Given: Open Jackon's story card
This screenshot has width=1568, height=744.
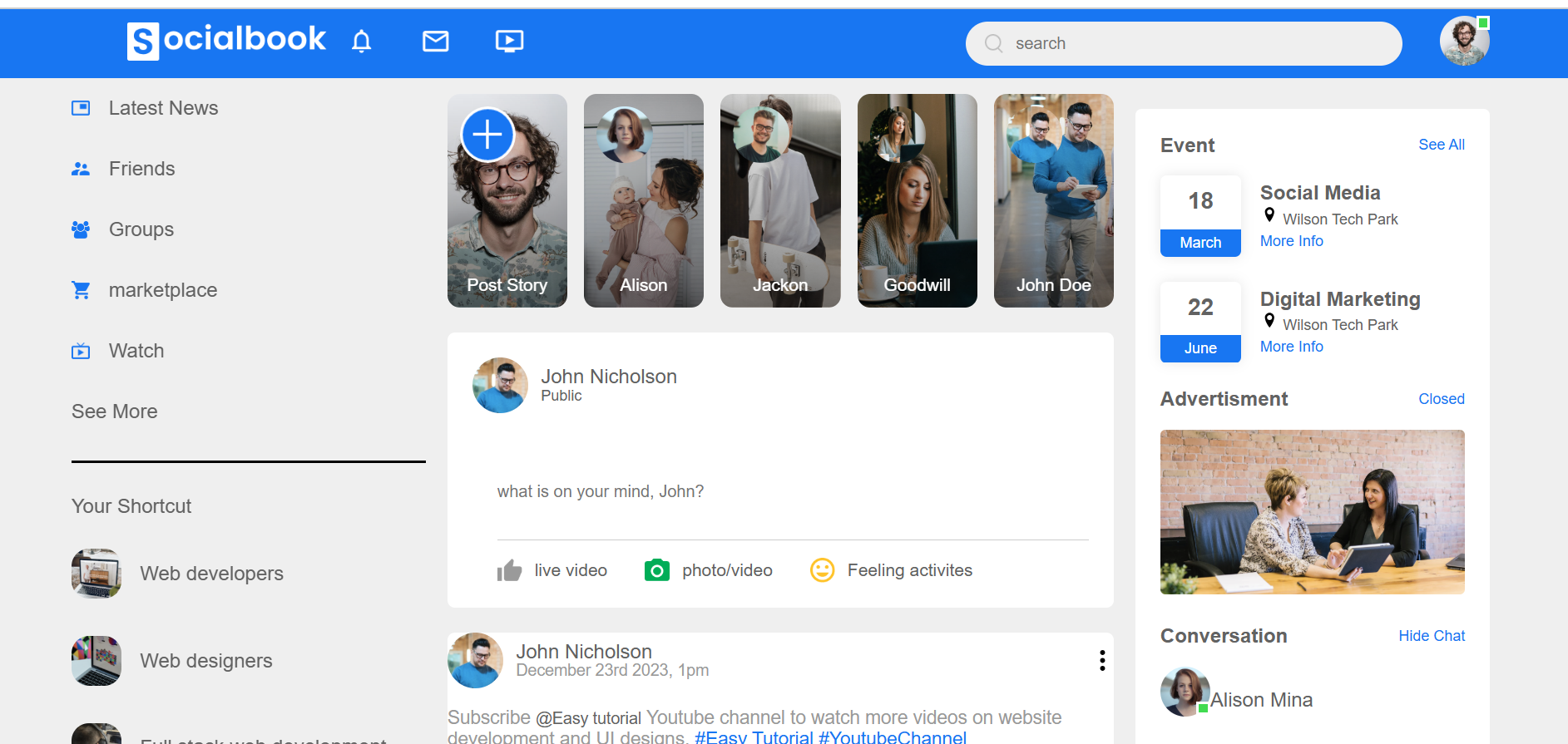Looking at the screenshot, I should tap(780, 200).
